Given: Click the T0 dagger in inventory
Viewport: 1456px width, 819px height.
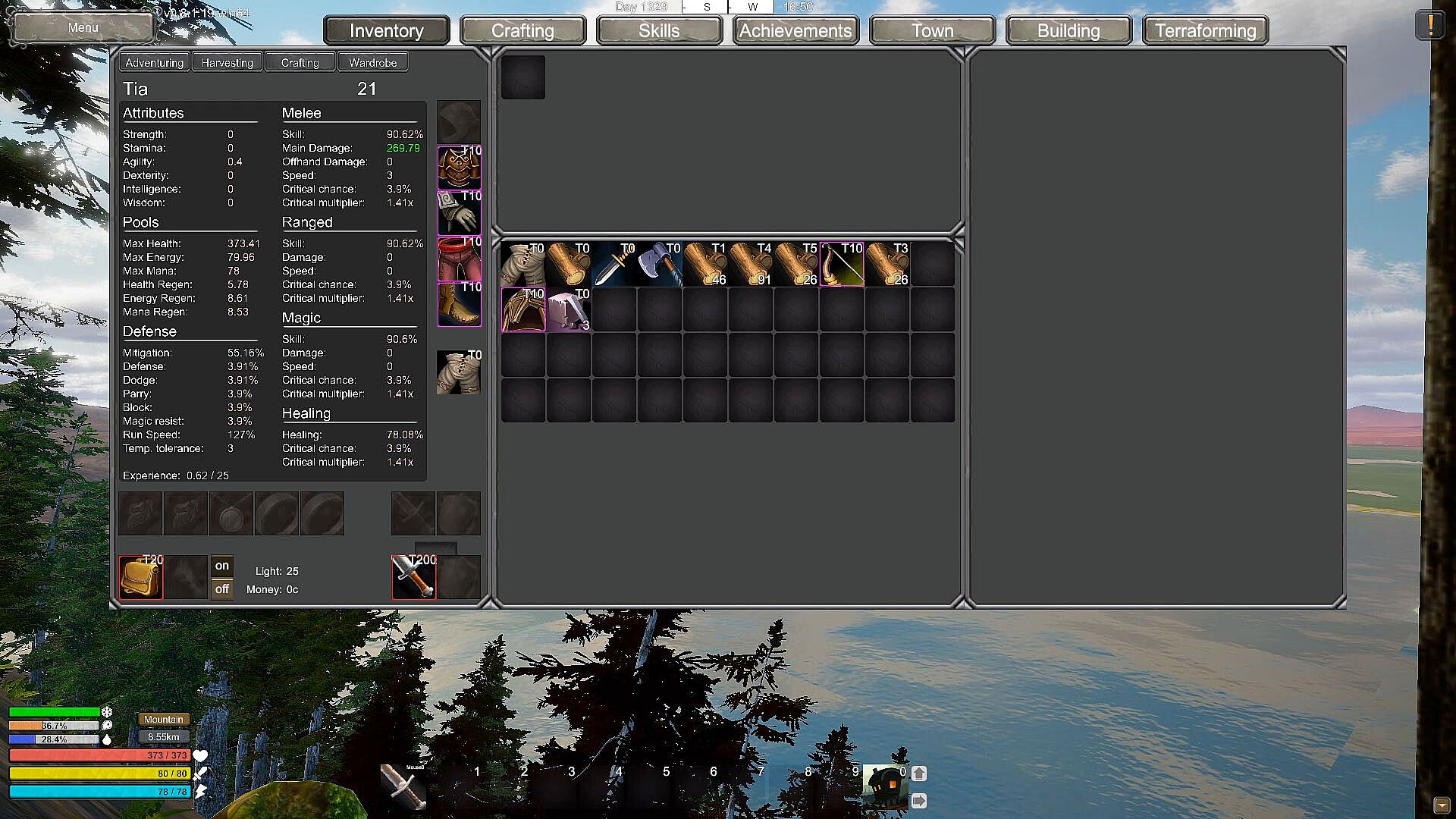Looking at the screenshot, I should pos(613,265).
